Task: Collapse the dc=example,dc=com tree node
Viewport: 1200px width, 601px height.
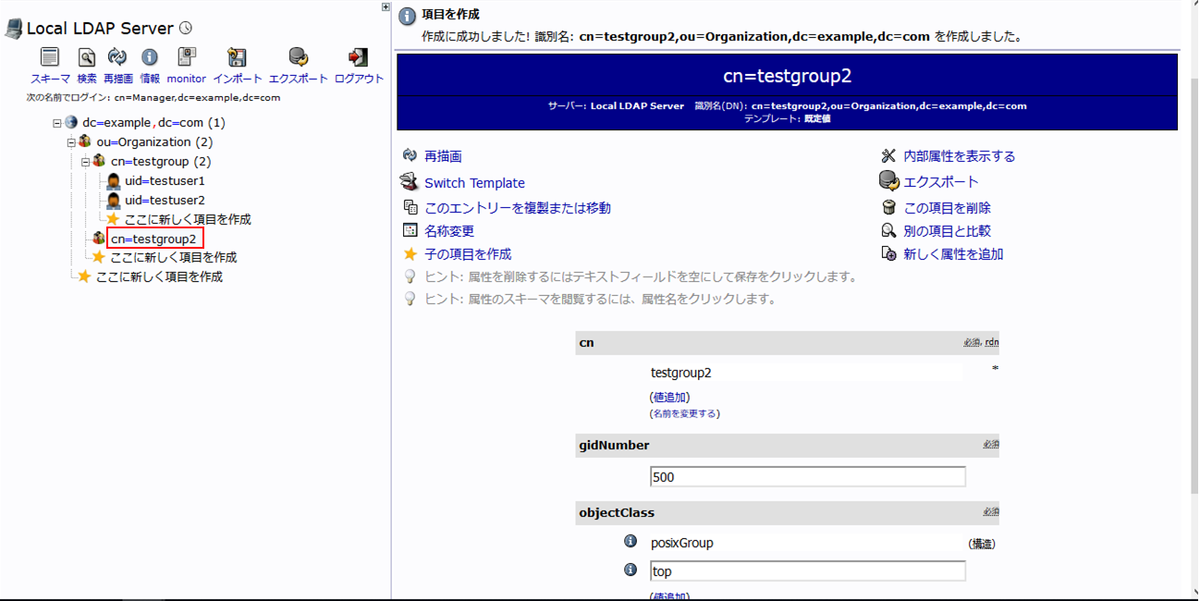Action: [58, 123]
